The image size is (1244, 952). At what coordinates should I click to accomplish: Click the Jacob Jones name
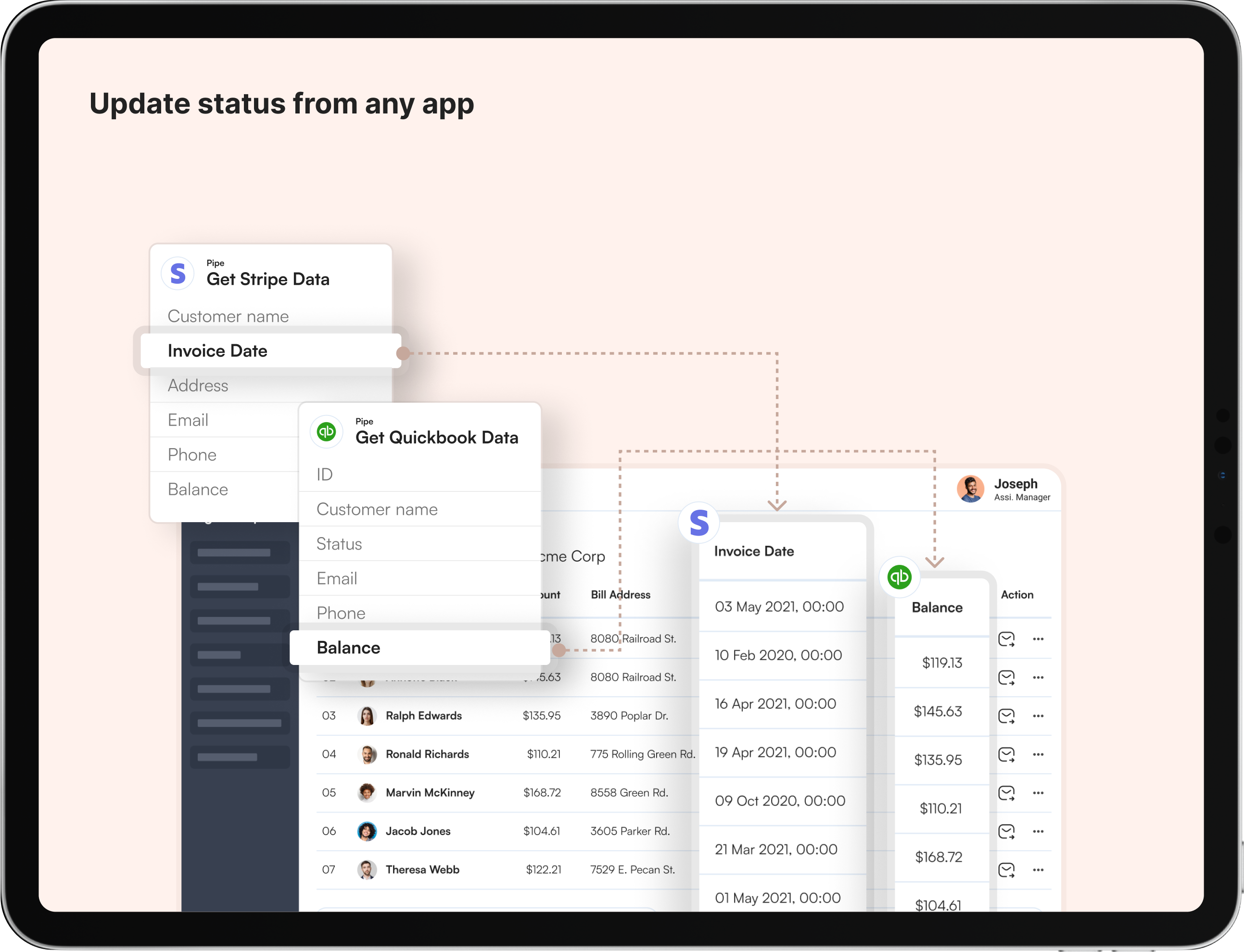419,832
